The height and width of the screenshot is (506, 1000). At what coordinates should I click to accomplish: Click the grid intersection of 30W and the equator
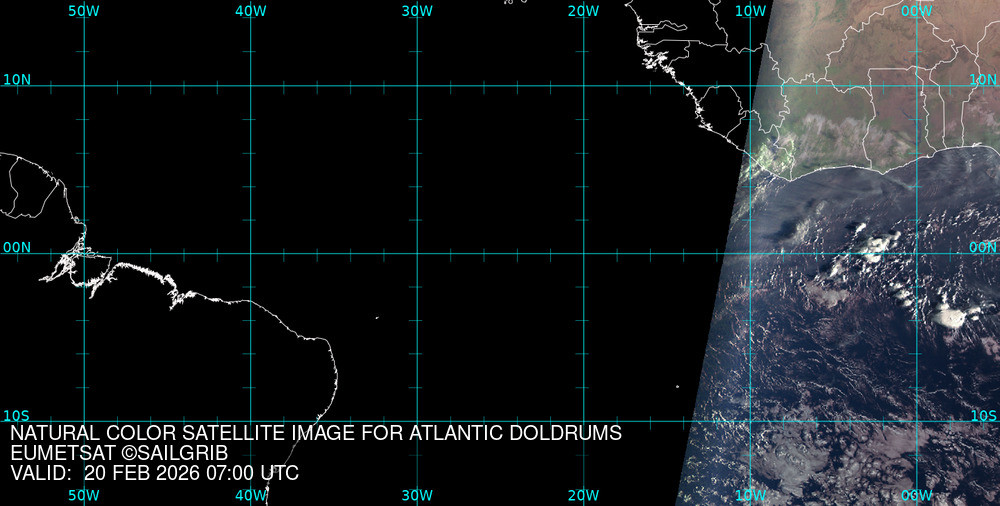pos(417,253)
